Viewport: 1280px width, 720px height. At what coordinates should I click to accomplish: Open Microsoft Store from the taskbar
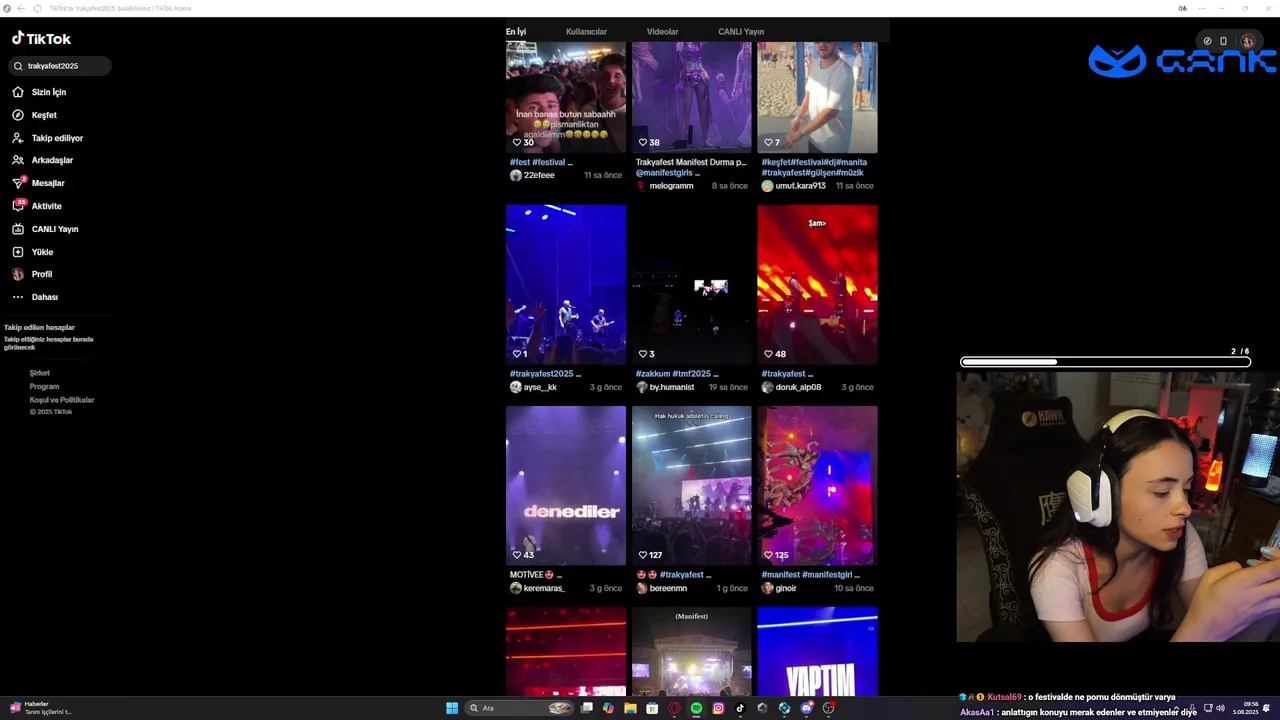pos(652,708)
